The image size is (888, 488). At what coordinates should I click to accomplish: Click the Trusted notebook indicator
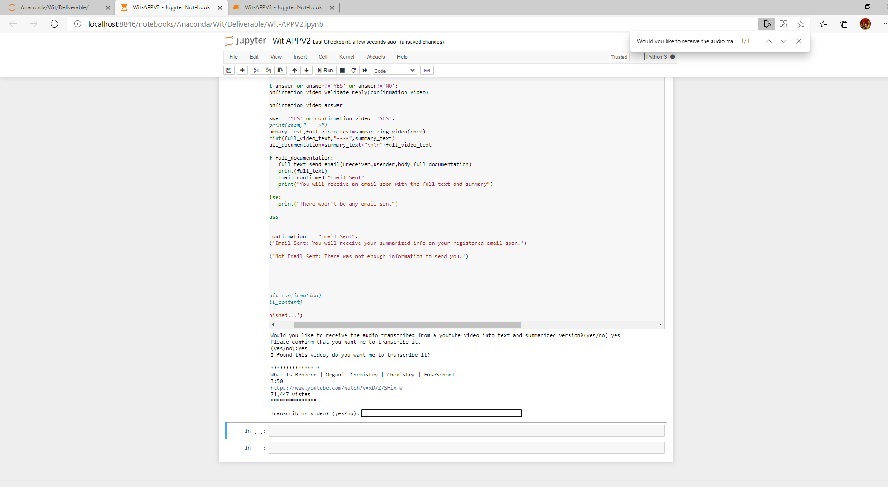[618, 57]
